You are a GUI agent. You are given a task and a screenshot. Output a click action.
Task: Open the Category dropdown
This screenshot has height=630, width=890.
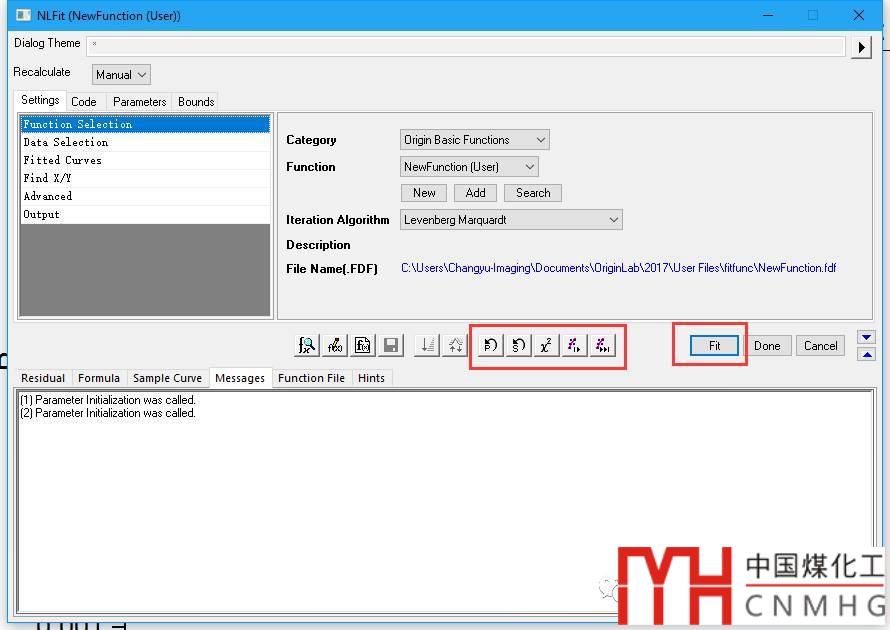[475, 140]
